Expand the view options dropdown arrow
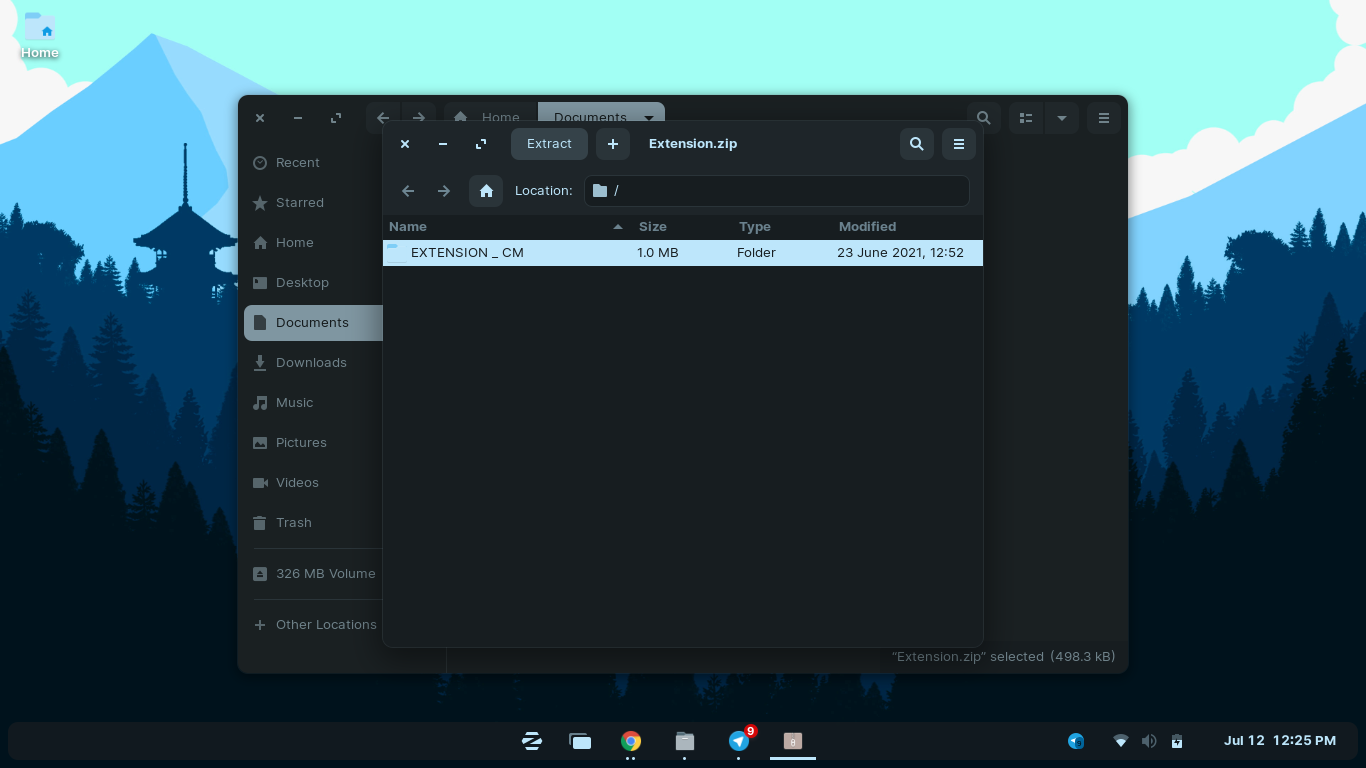Screen dimensions: 1366x768 [x=1062, y=118]
